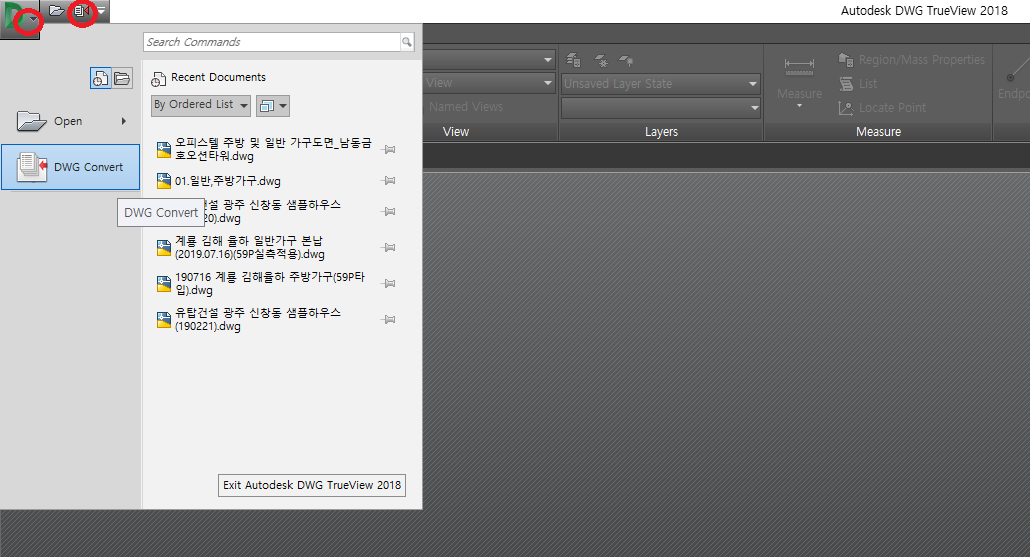Click the Open folder icon in quick access toolbar
Screen dimensions: 1030x557
tap(57, 11)
